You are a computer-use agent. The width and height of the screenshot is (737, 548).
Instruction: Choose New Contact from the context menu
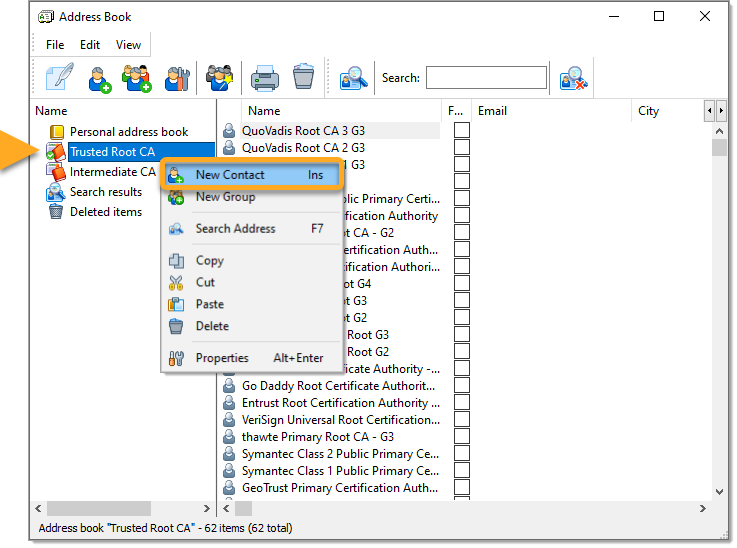(230, 175)
